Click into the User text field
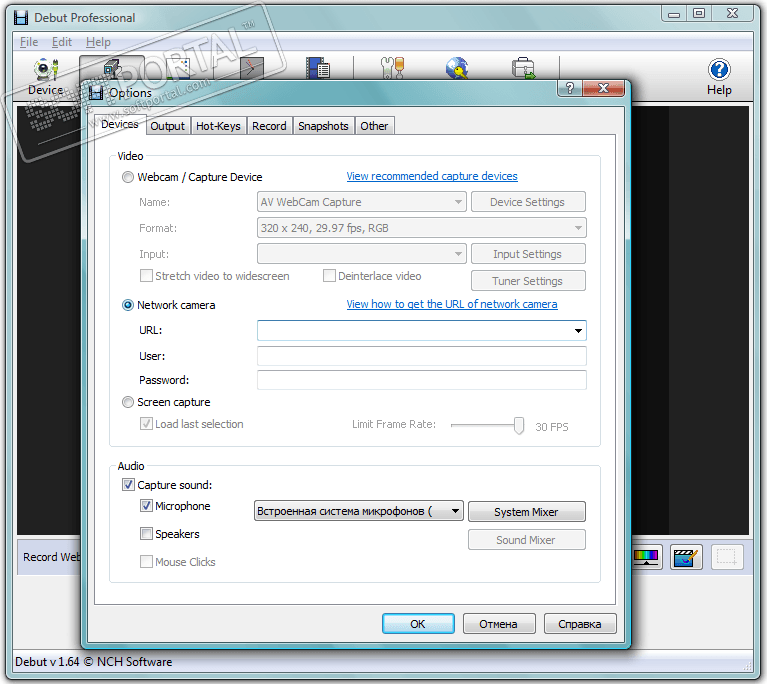The image size is (767, 684). click(x=422, y=356)
